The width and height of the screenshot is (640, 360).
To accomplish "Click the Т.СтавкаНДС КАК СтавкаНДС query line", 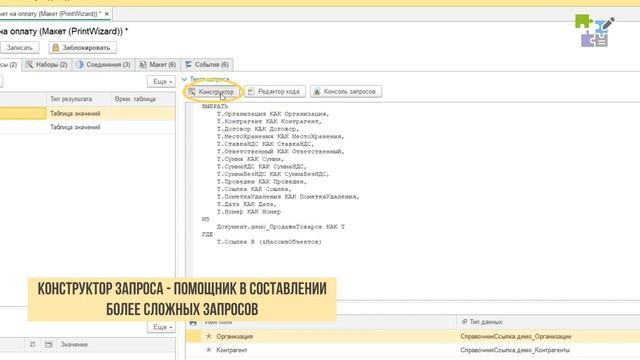I will [x=265, y=144].
